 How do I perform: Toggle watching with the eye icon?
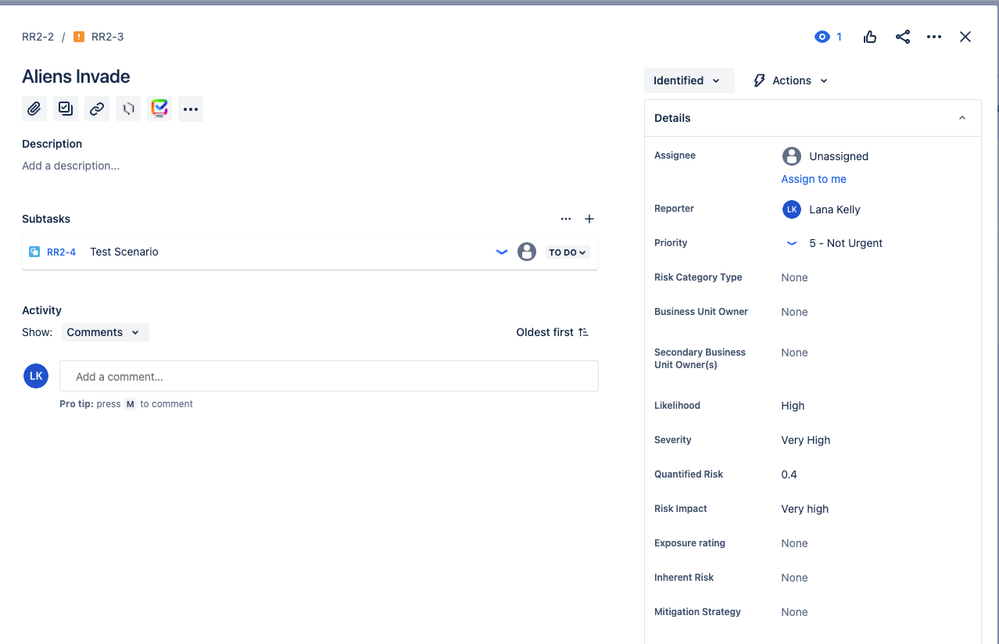click(x=822, y=37)
